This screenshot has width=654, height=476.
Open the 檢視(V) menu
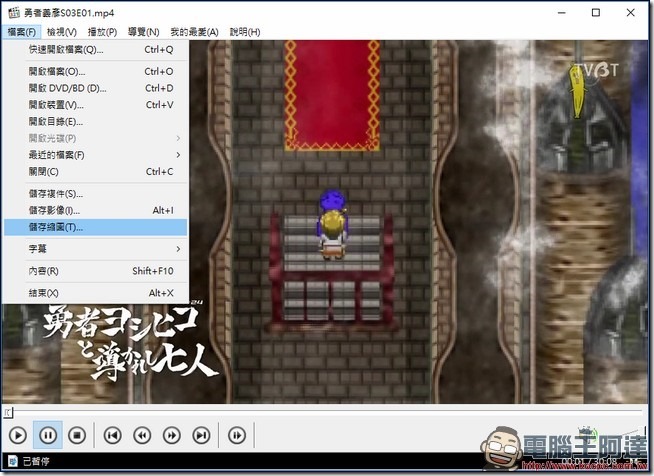[x=62, y=32]
